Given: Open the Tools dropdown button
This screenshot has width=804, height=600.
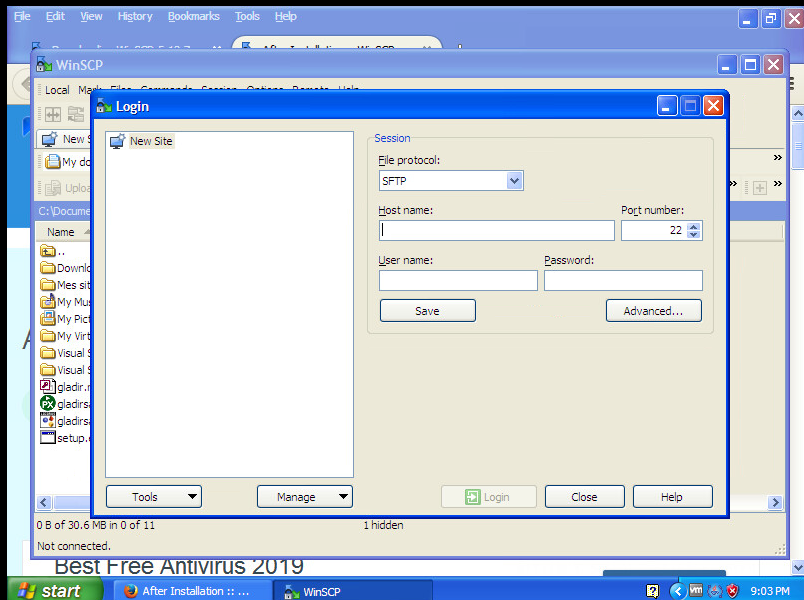Looking at the screenshot, I should coord(154,497).
